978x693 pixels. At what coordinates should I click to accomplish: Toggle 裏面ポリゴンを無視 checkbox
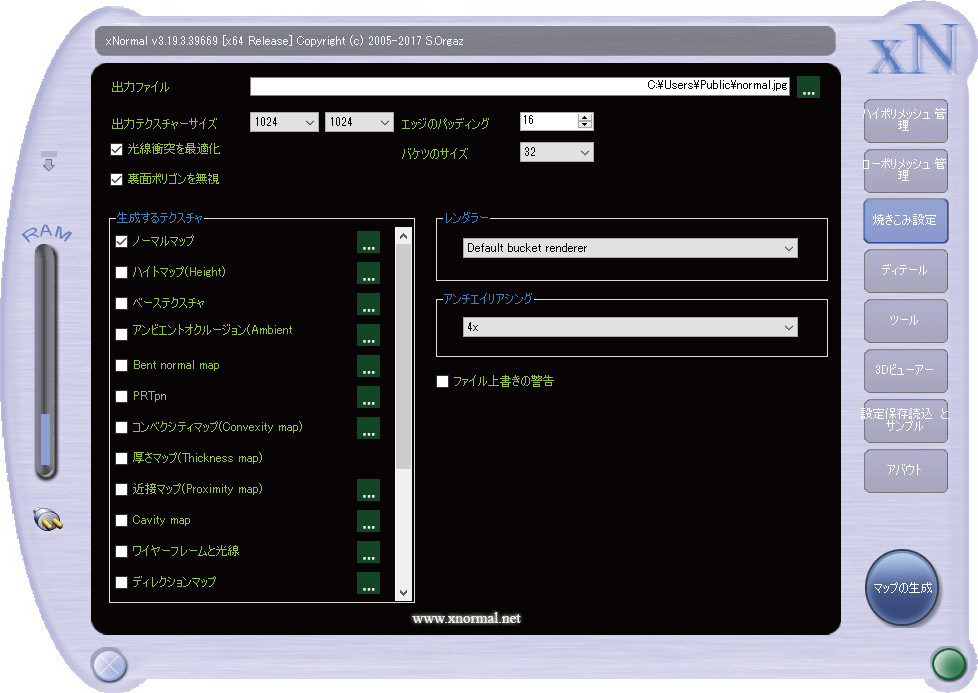tap(116, 180)
